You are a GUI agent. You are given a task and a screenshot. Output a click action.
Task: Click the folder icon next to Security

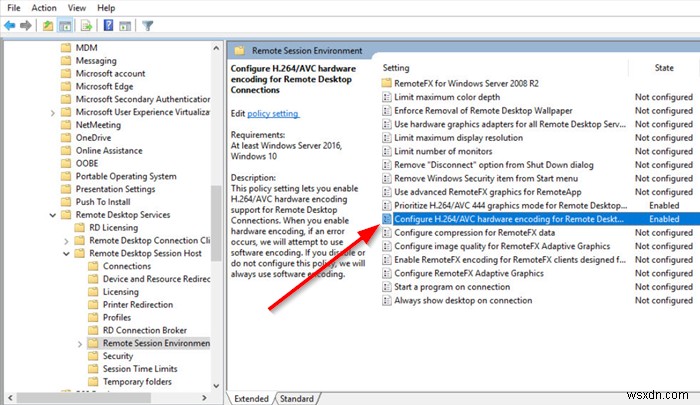coord(93,356)
